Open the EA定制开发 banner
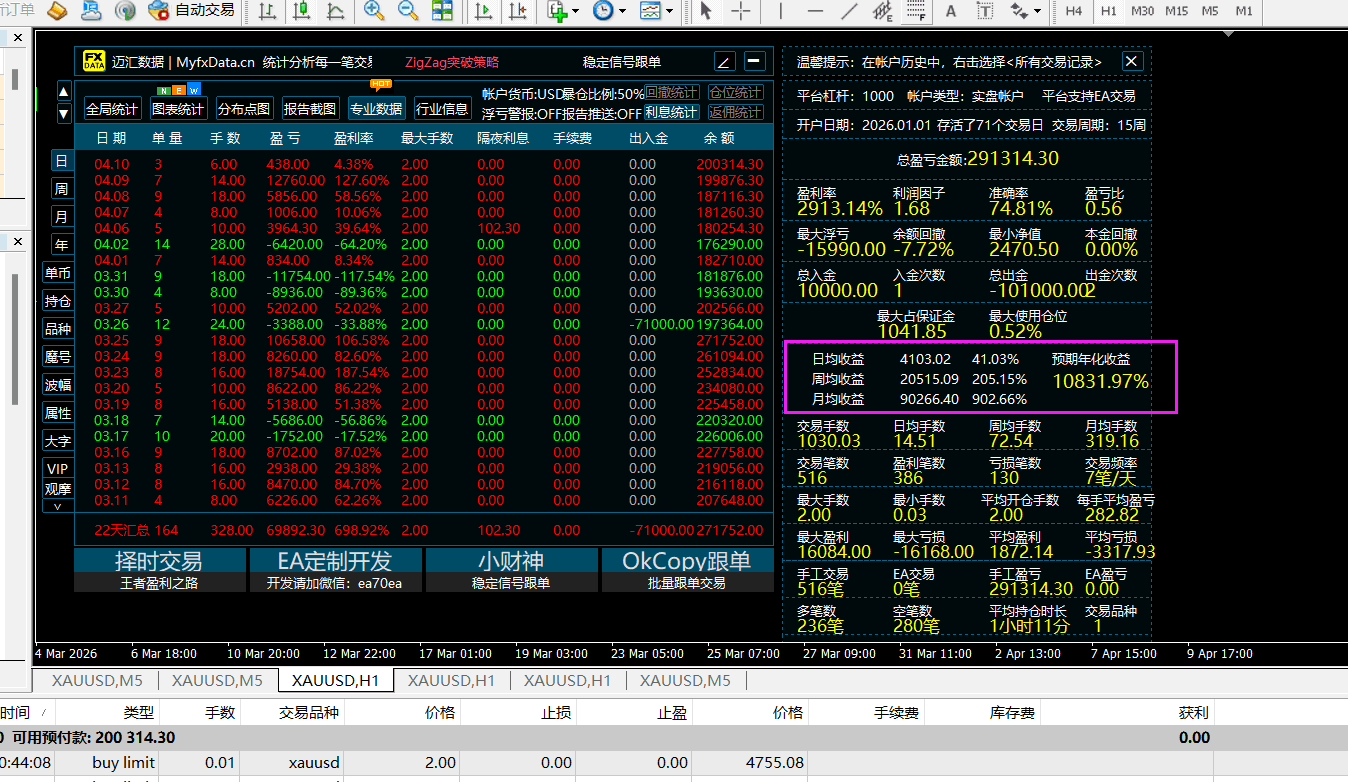This screenshot has height=782, width=1348. 335,570
